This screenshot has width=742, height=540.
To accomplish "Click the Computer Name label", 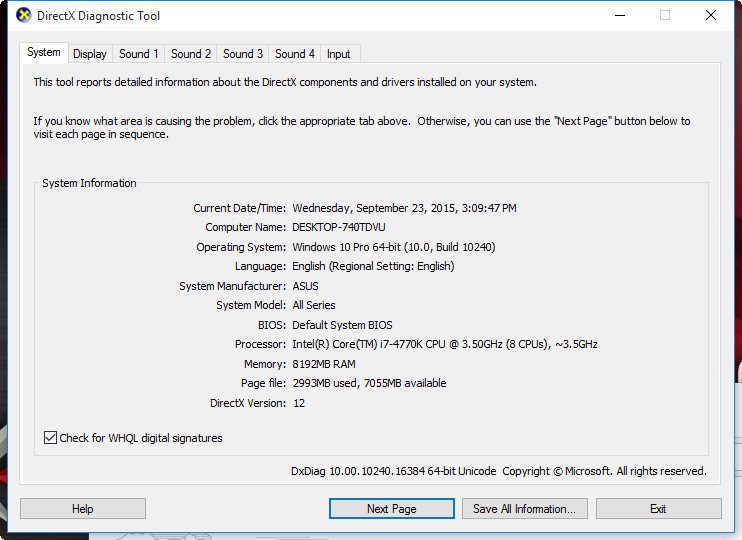I will coord(245,227).
